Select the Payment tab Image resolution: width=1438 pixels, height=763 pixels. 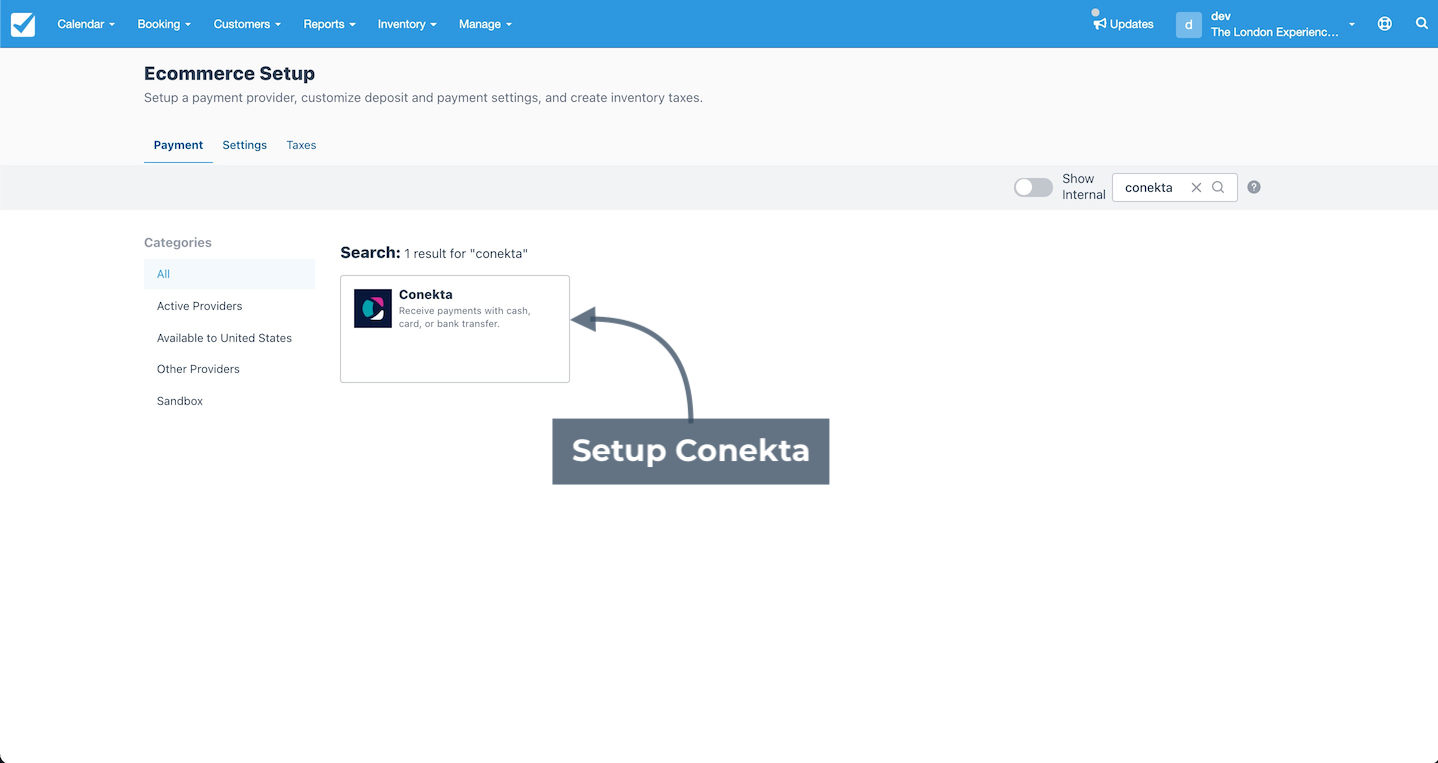[x=178, y=145]
